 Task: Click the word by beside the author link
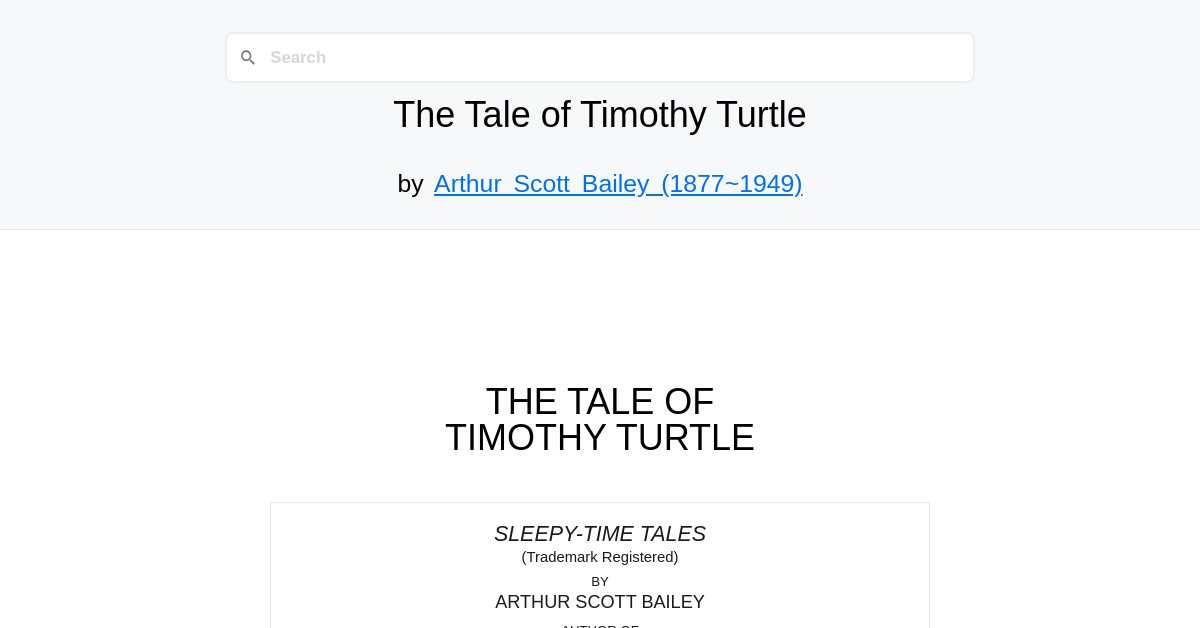click(411, 184)
